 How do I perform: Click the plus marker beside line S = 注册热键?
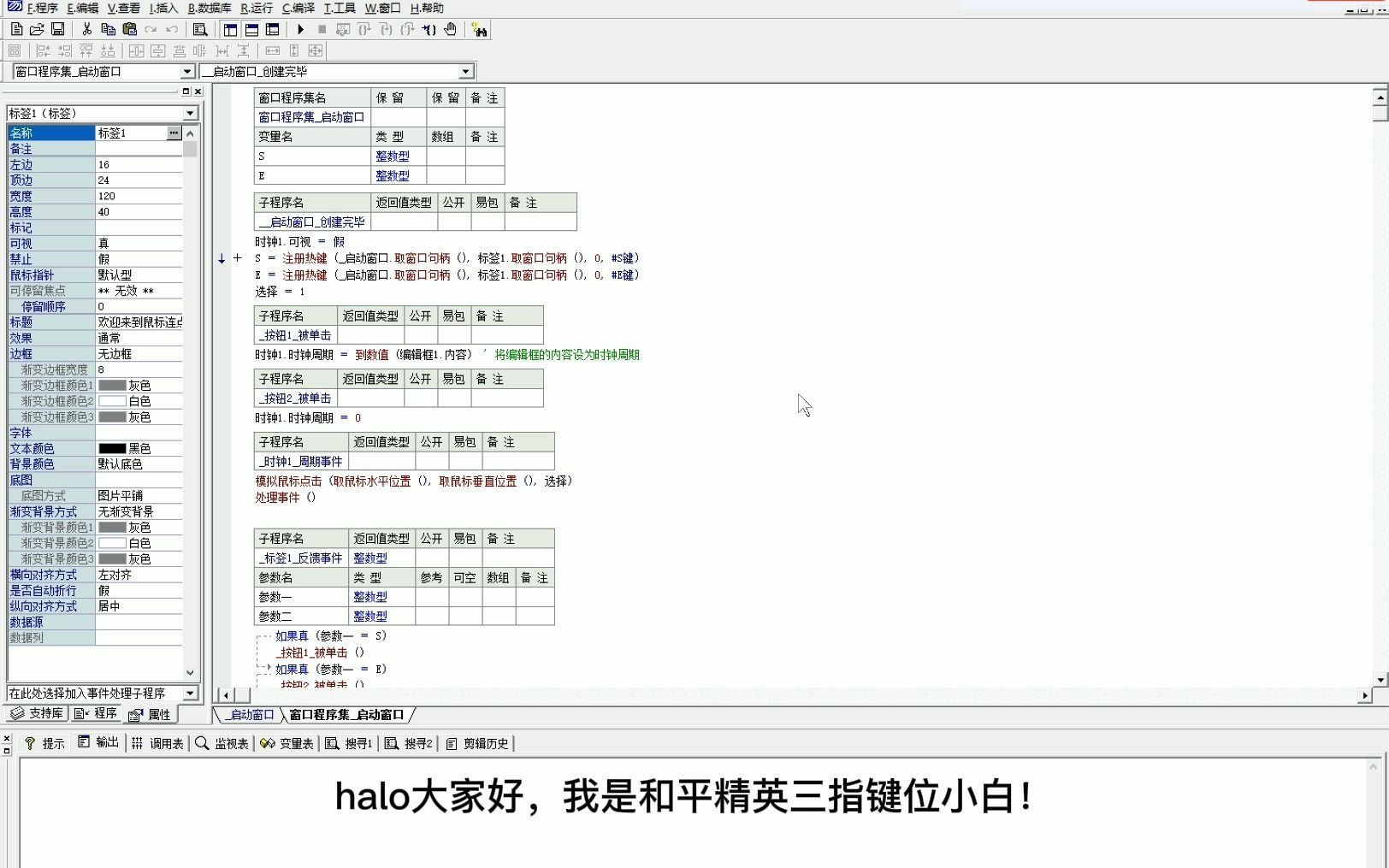coord(238,257)
